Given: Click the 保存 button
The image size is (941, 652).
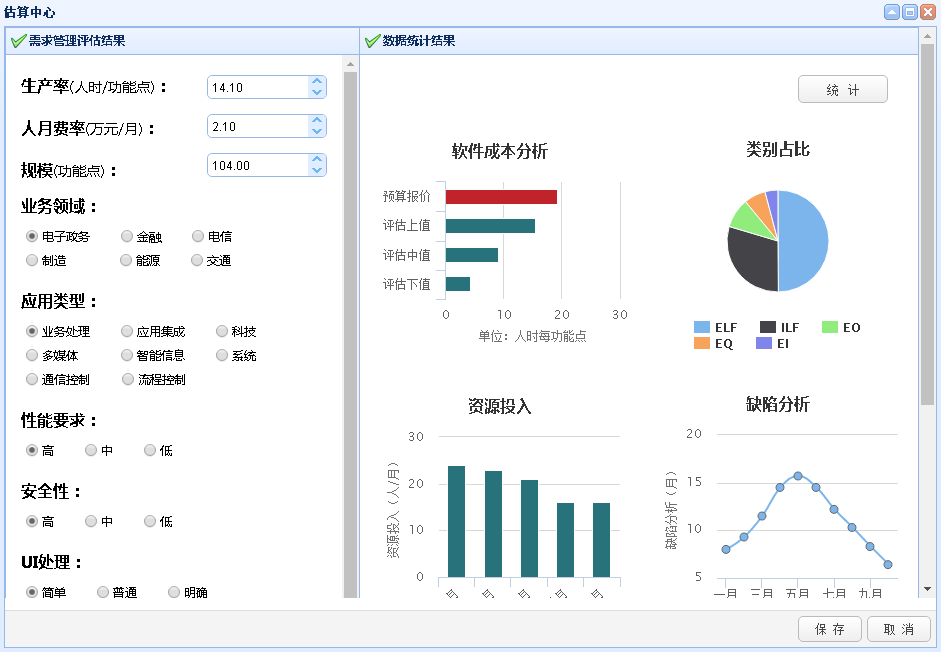Looking at the screenshot, I should [830, 629].
